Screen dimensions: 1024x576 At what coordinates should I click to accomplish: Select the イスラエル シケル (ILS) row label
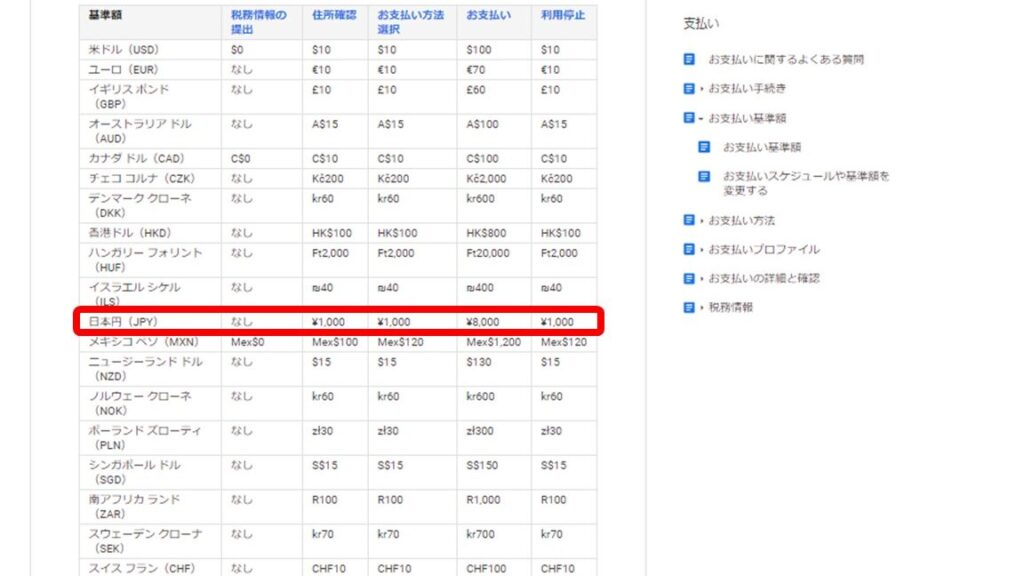pyautogui.click(x=134, y=294)
